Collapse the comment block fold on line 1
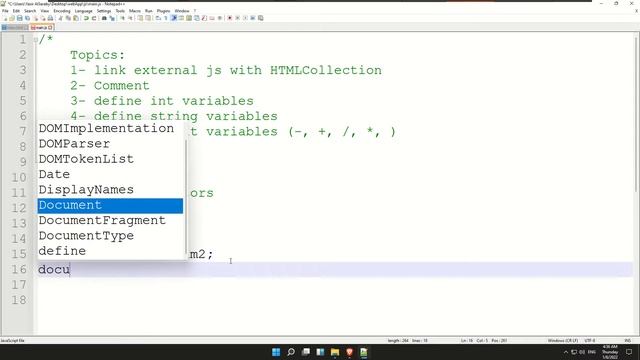 click(x=36, y=40)
